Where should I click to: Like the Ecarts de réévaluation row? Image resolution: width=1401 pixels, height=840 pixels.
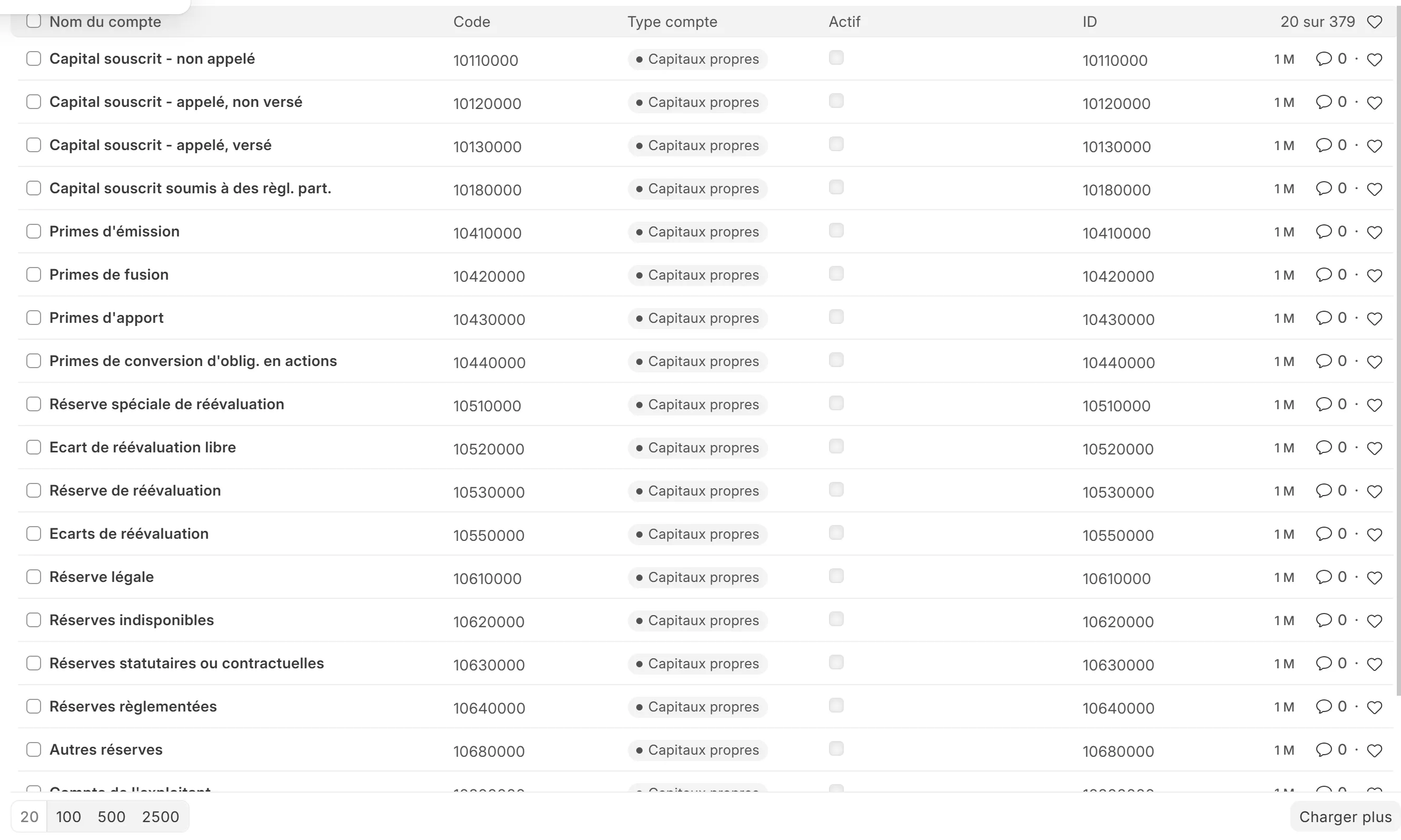1374,535
